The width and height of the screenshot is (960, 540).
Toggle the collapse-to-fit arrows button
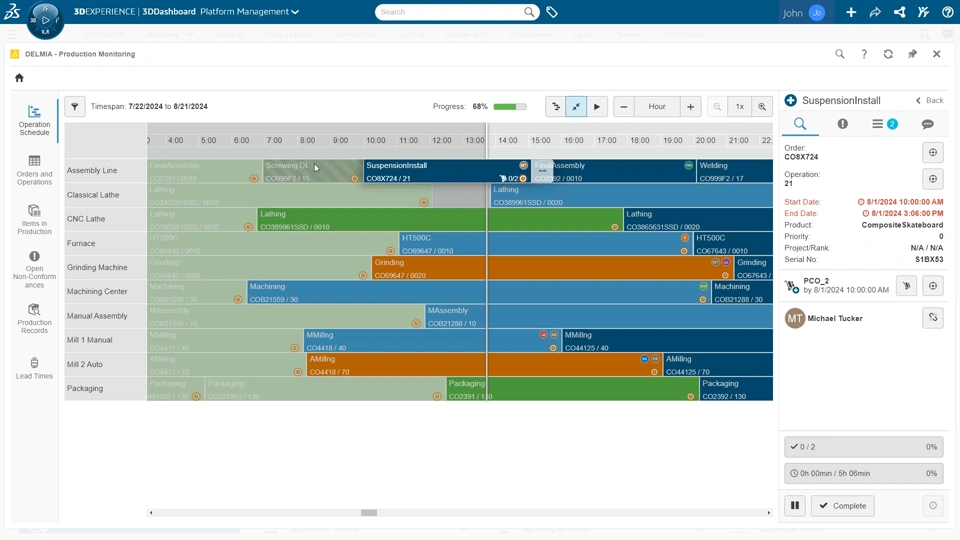click(x=576, y=107)
